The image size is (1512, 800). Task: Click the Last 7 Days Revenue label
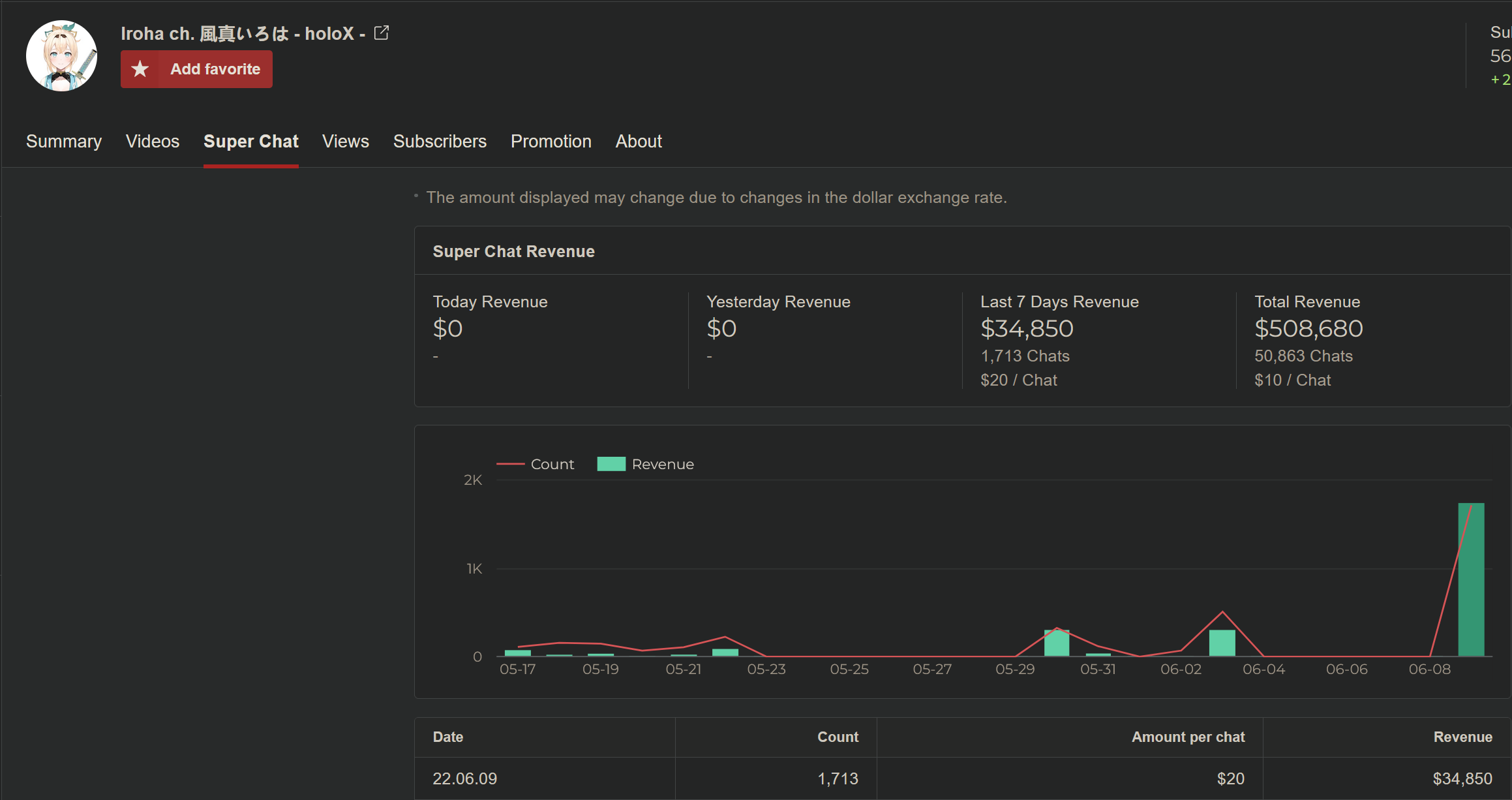1059,302
